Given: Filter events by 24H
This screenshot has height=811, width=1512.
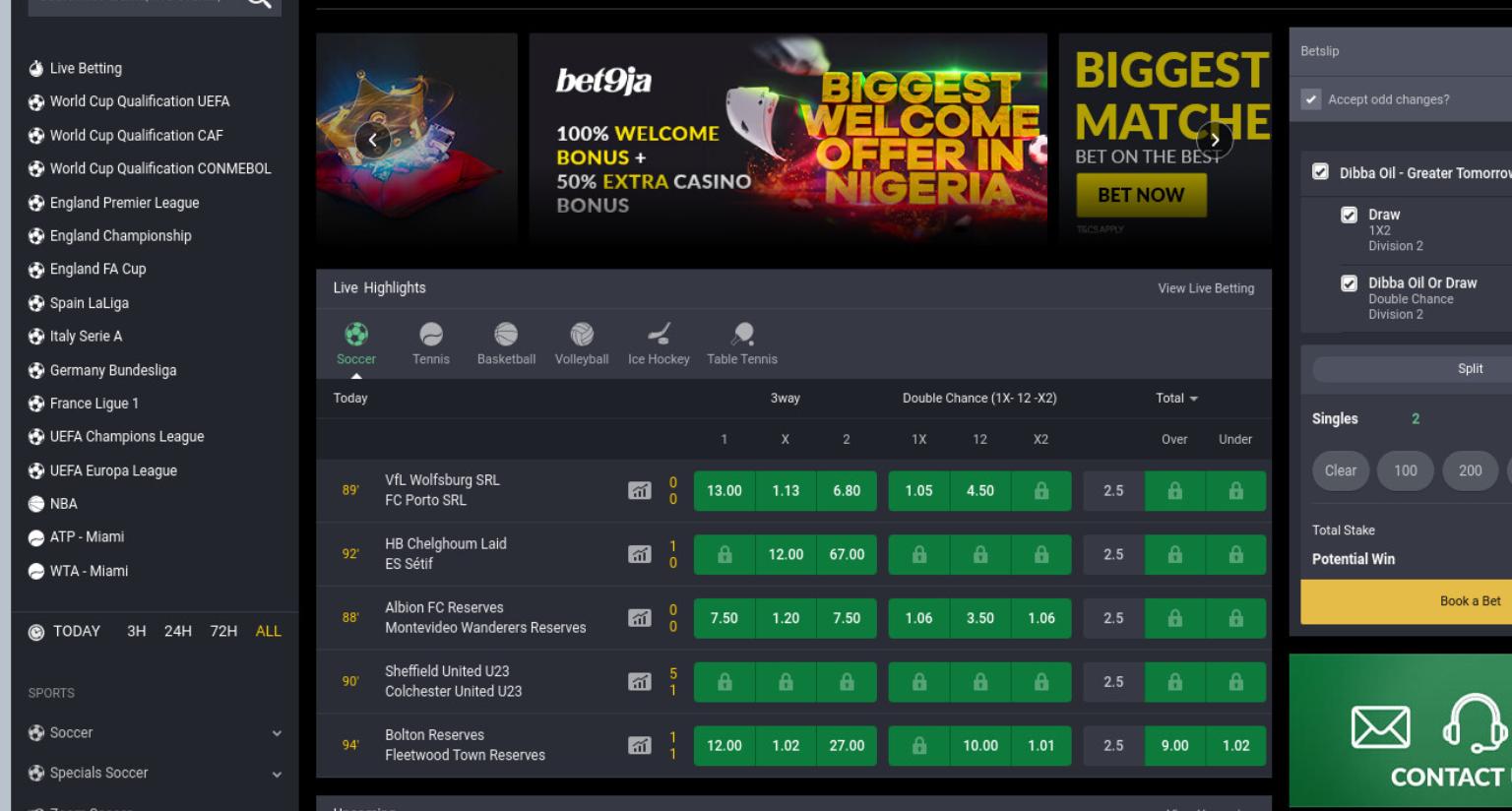Looking at the screenshot, I should tap(178, 631).
